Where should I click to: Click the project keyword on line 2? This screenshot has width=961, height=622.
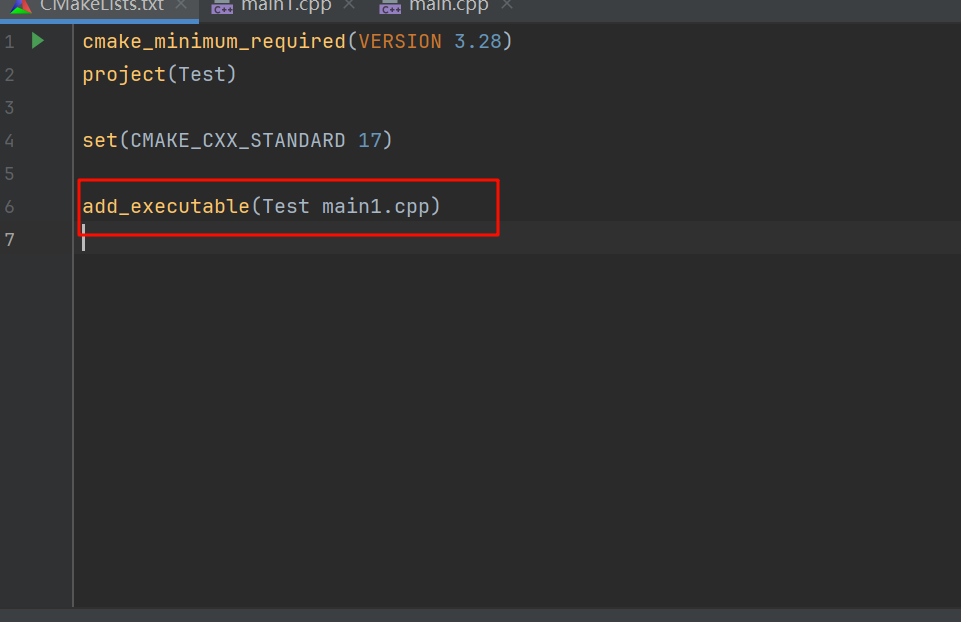(124, 75)
